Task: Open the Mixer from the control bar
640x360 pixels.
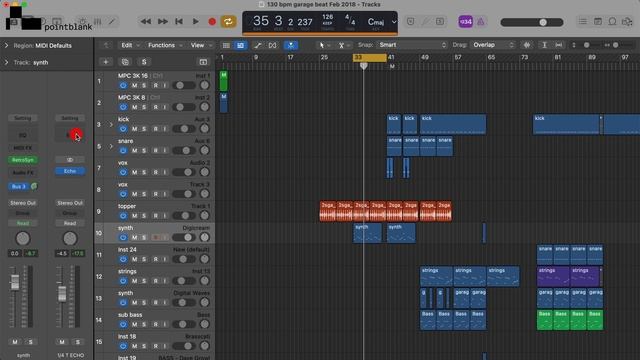Action: tap(98, 22)
